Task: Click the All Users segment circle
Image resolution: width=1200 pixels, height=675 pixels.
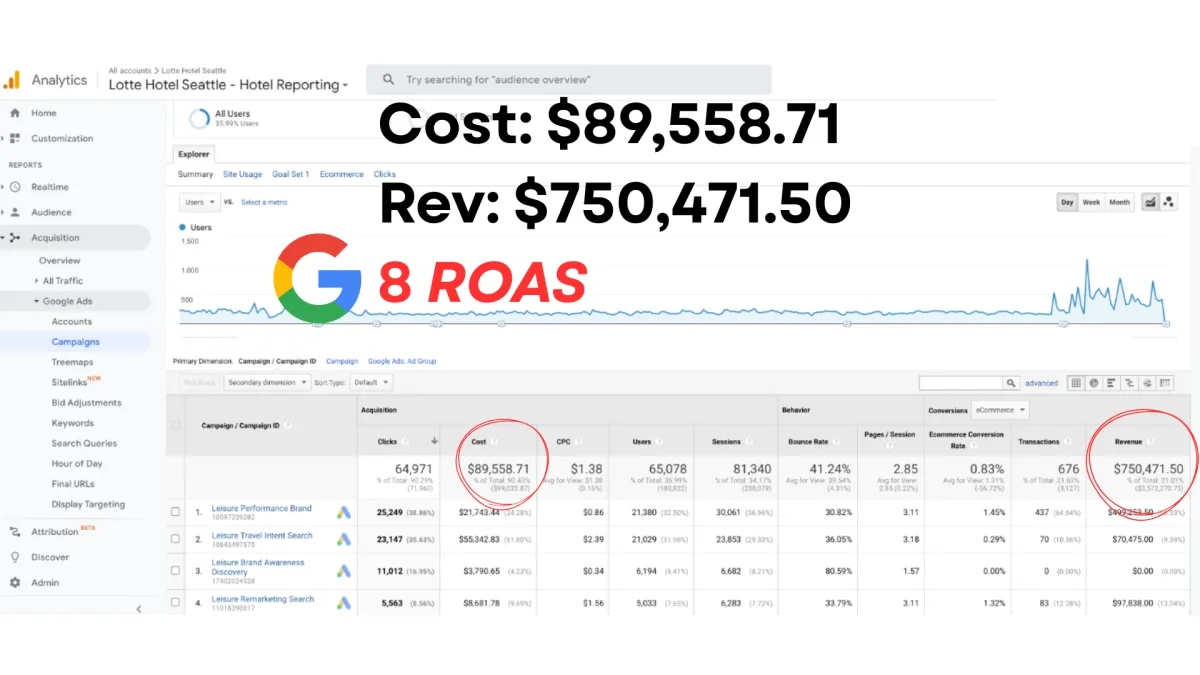Action: 198,118
